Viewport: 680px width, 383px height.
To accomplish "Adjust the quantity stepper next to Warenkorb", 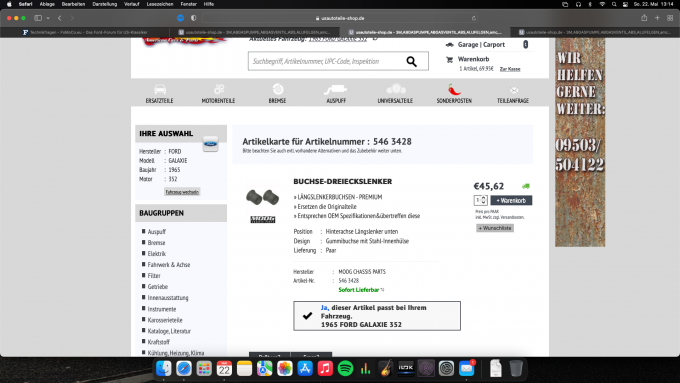I will [484, 200].
